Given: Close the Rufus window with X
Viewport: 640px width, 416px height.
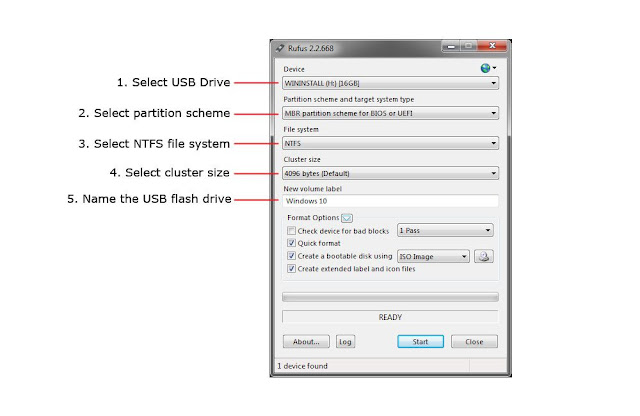Looking at the screenshot, I should (x=492, y=46).
